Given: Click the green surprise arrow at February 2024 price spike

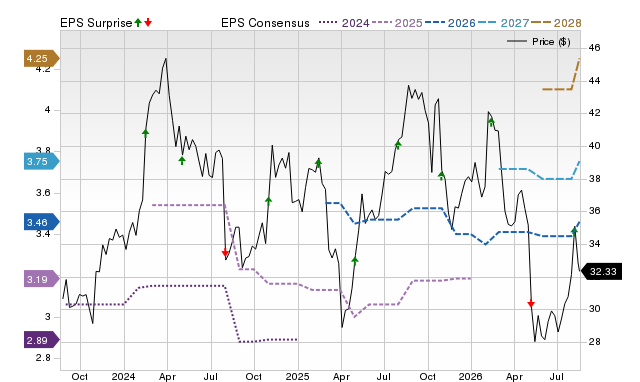Looking at the screenshot, I should tap(145, 133).
